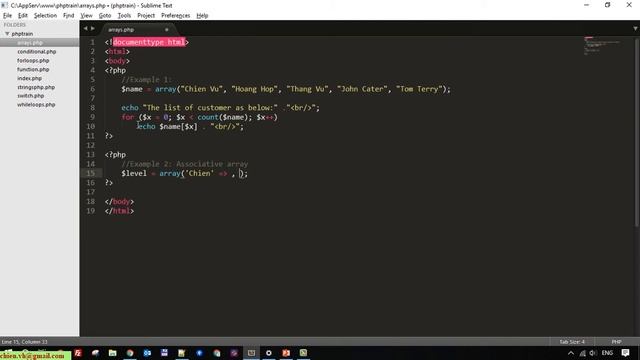
Task: Open the Goto menu
Action: (105, 16)
